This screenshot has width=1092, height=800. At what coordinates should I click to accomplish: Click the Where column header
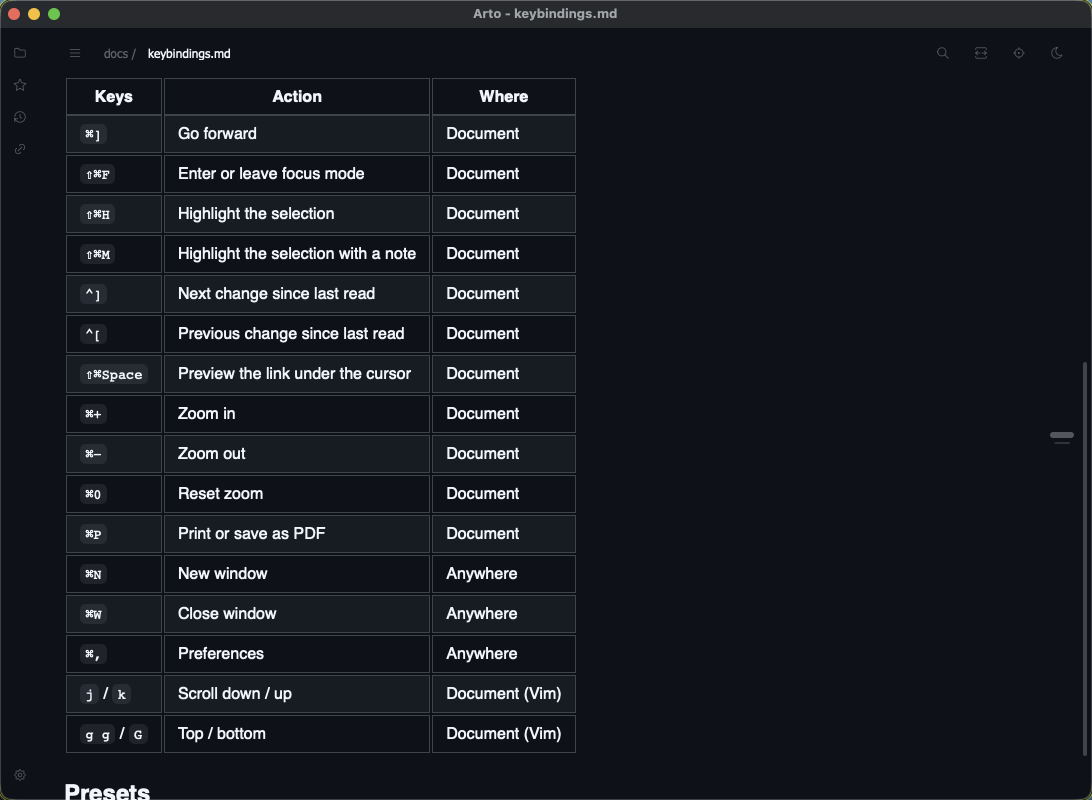[x=504, y=97]
